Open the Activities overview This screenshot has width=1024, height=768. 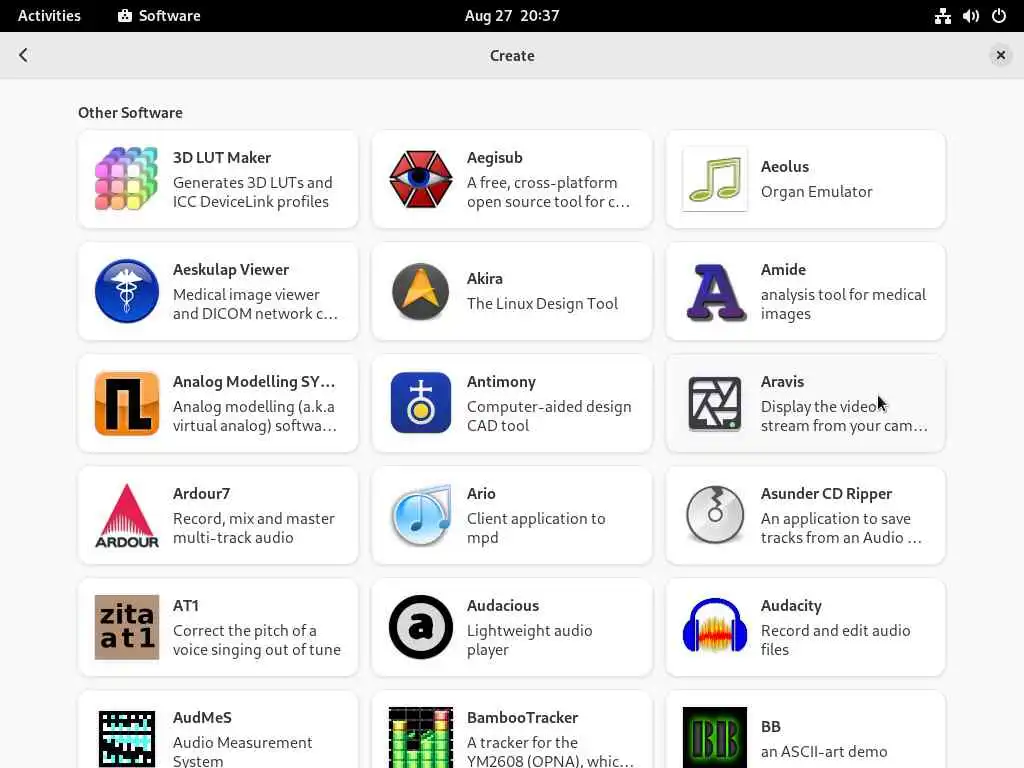point(49,16)
